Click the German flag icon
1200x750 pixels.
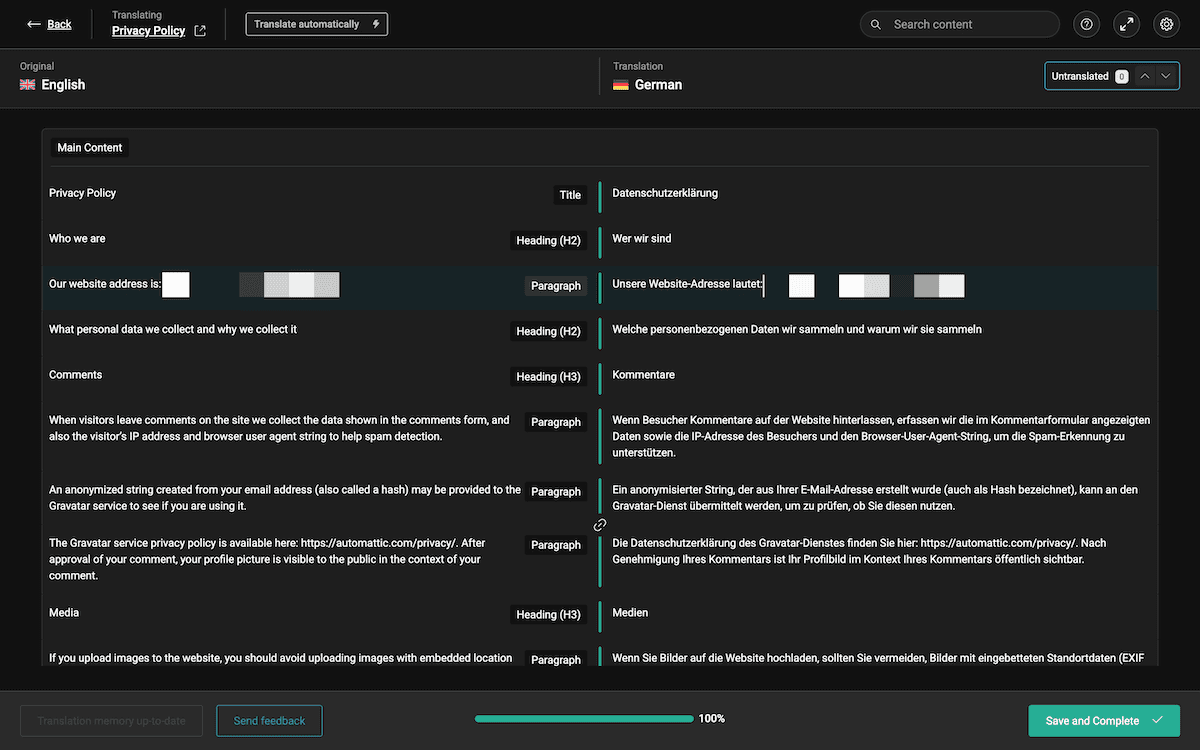(x=621, y=85)
